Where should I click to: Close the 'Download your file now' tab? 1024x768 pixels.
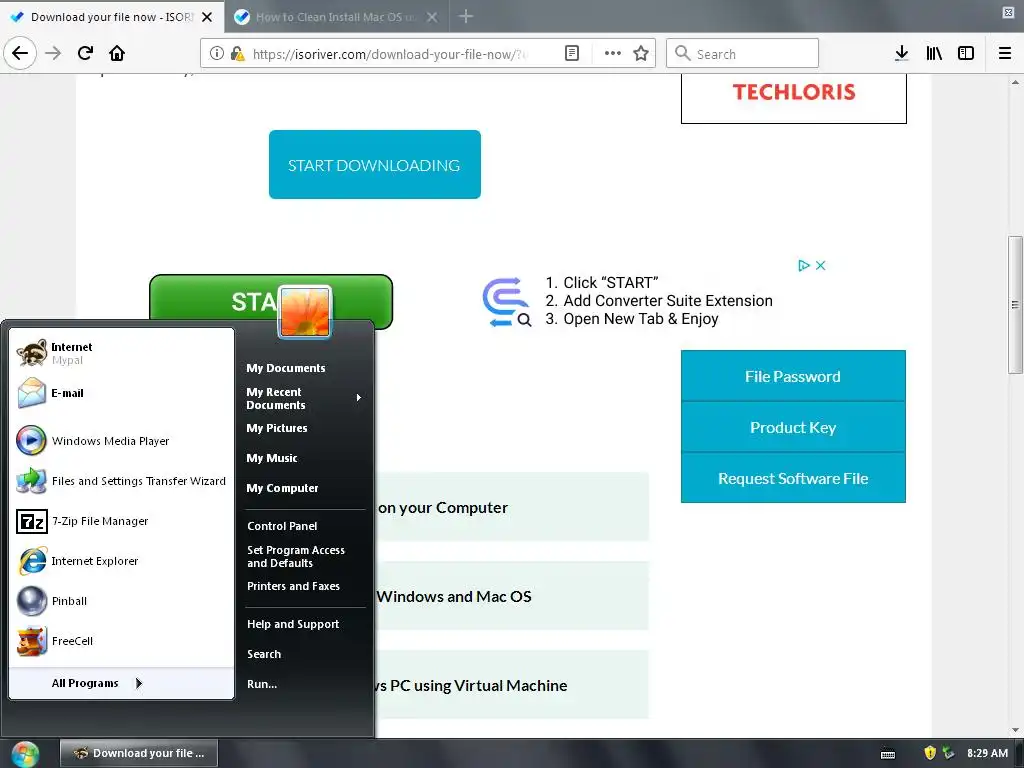(207, 17)
